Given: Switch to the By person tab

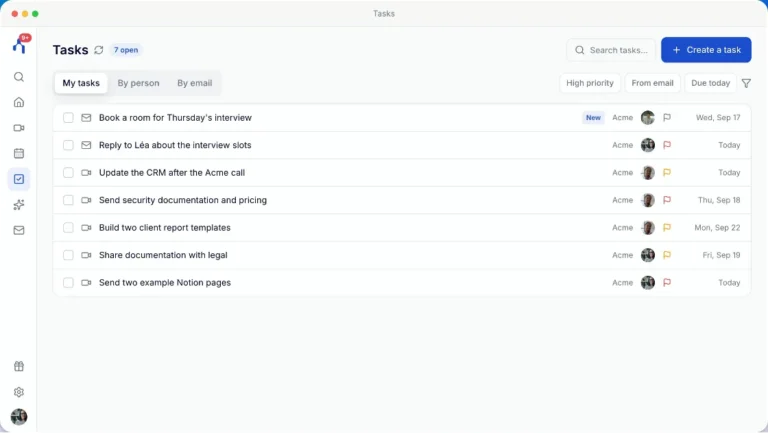Looking at the screenshot, I should [x=138, y=83].
